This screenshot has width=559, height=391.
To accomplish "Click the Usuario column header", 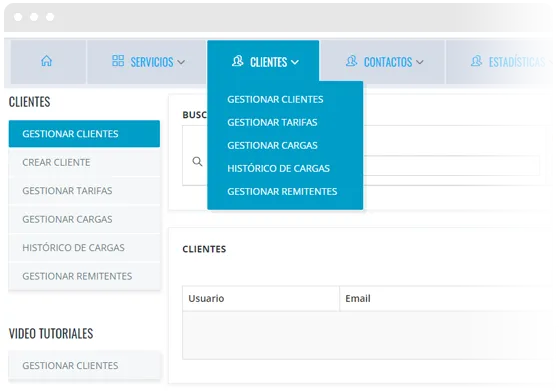I will (261, 298).
